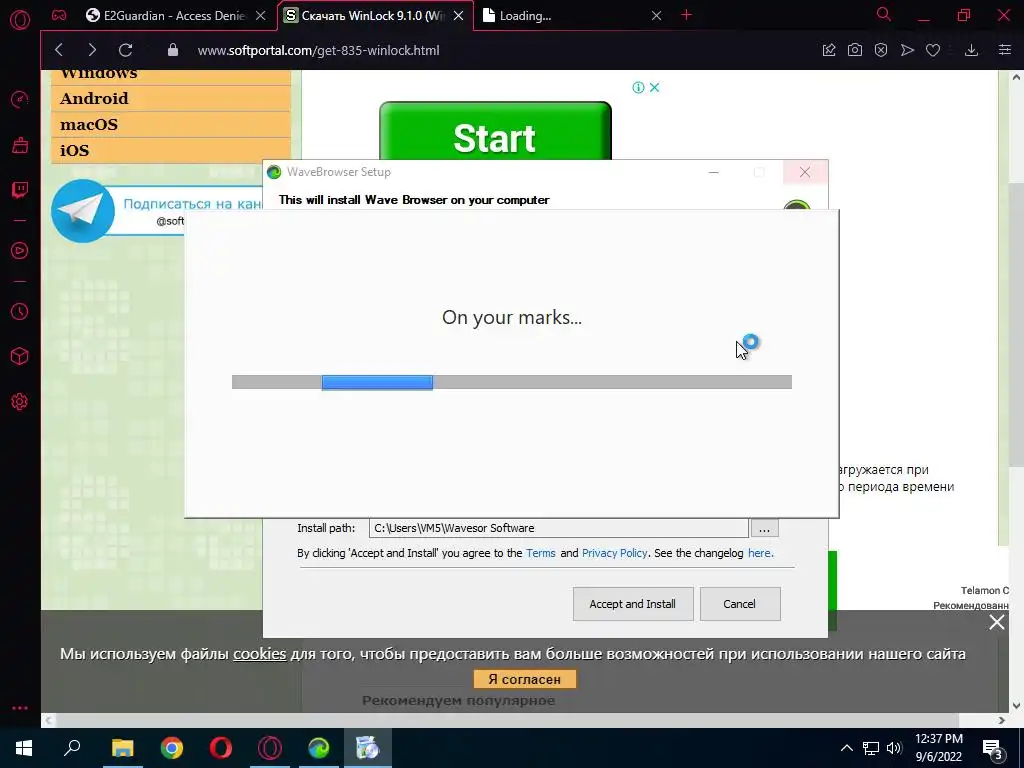Viewport: 1024px width, 768px height.
Task: Dismiss cookie banner with X
Action: coord(997,622)
